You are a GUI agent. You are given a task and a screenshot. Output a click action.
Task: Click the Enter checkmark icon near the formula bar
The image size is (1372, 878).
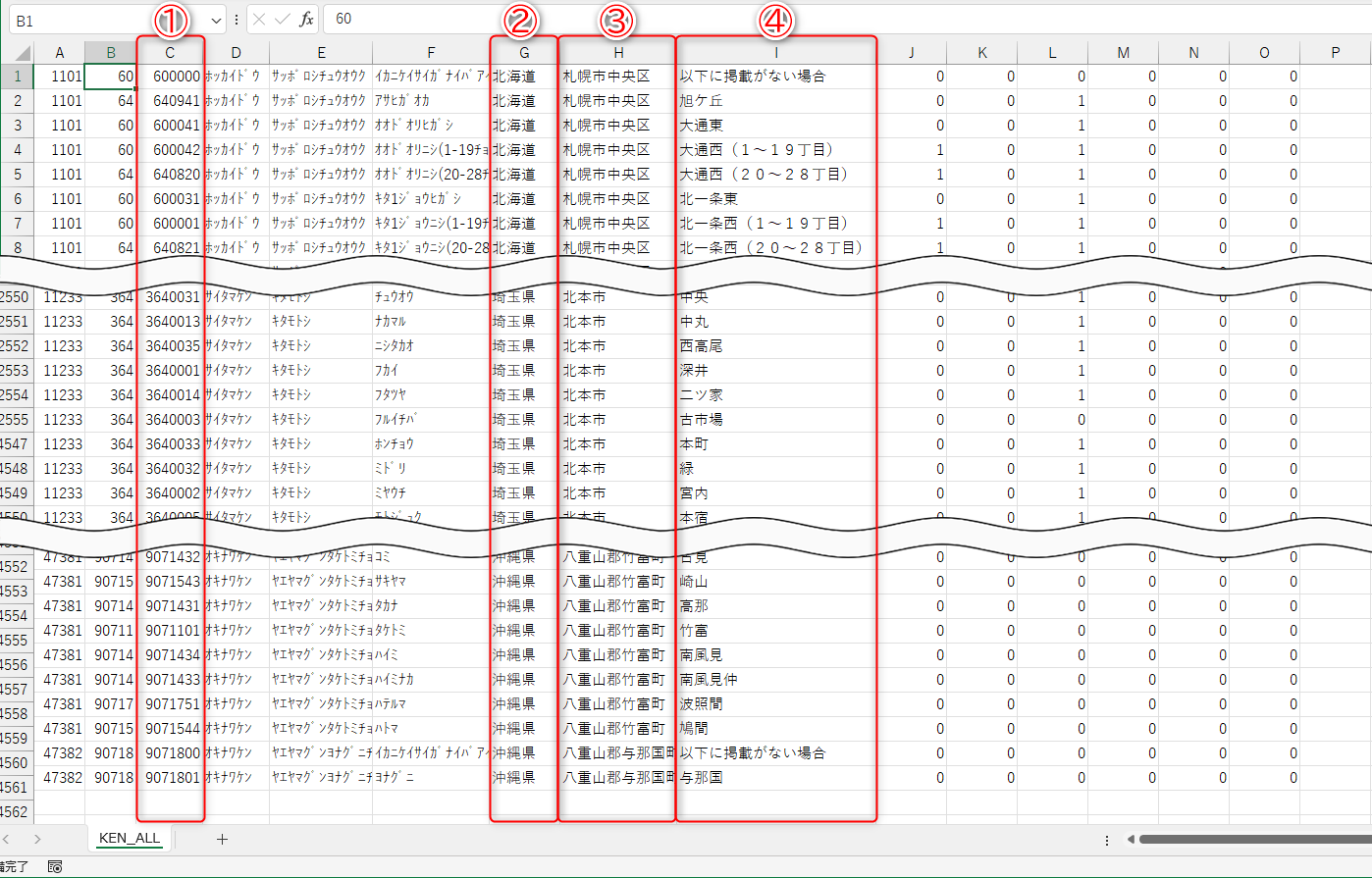[x=283, y=18]
